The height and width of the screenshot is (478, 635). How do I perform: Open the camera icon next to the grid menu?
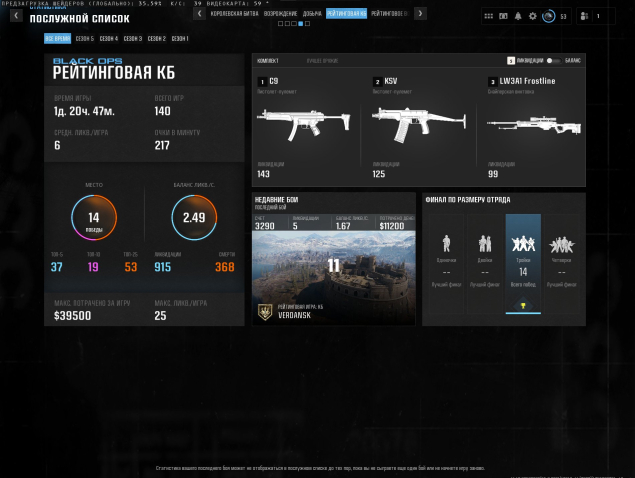tap(503, 16)
